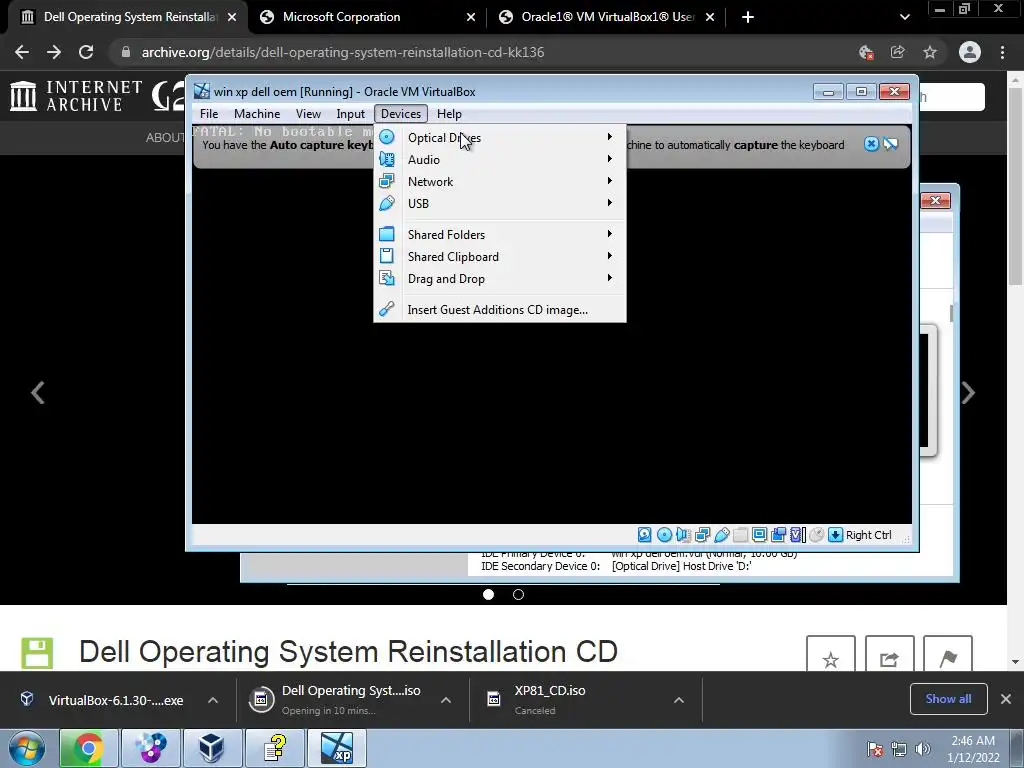Open the Chrome tab search chevron
This screenshot has width=1024, height=768.
pos(904,17)
